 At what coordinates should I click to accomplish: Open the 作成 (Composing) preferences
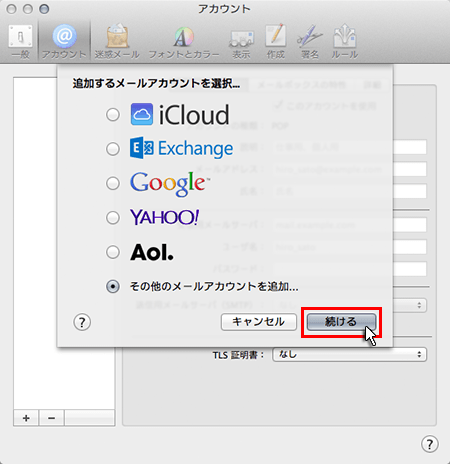(276, 41)
